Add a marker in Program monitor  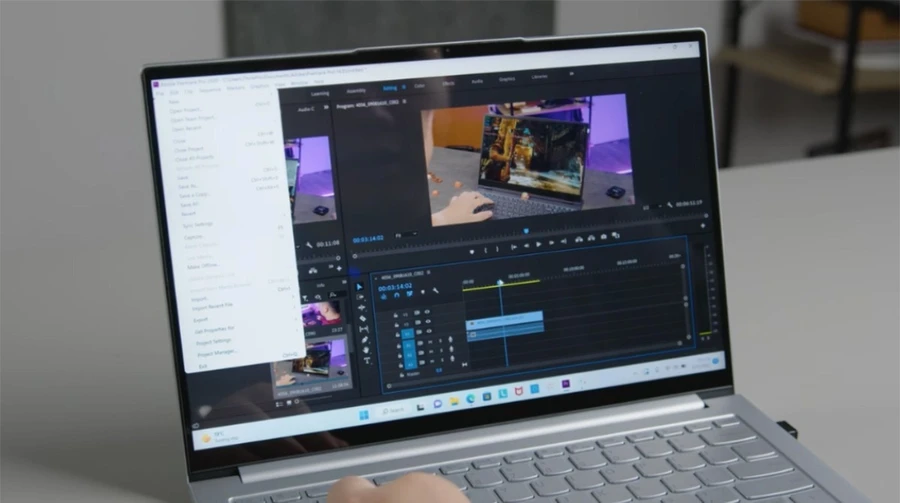(472, 252)
